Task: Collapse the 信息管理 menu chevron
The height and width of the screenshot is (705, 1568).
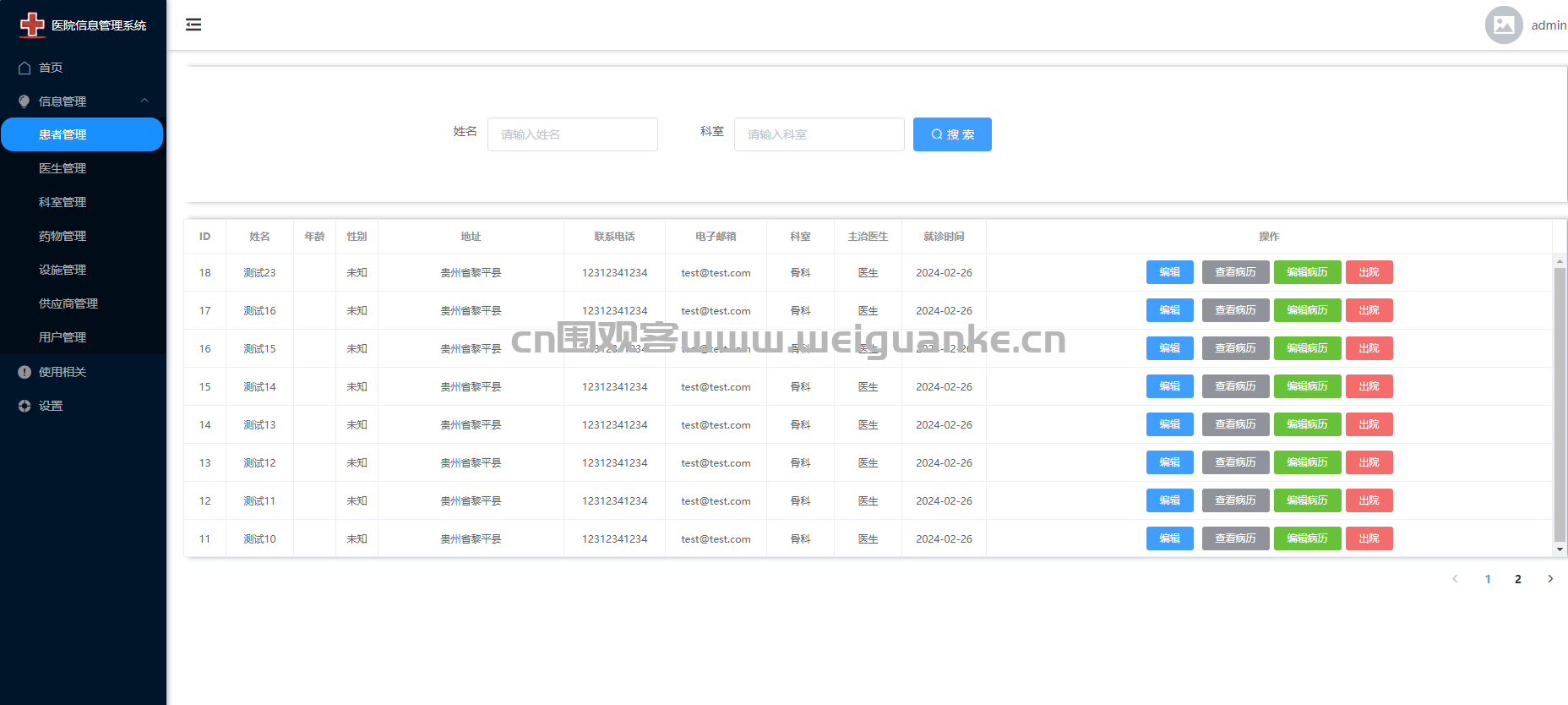Action: 144,101
